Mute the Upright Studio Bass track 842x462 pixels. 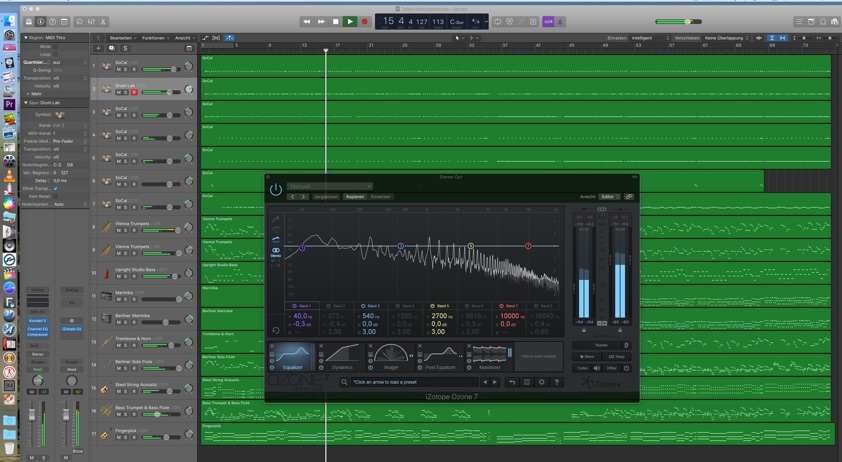tap(118, 276)
